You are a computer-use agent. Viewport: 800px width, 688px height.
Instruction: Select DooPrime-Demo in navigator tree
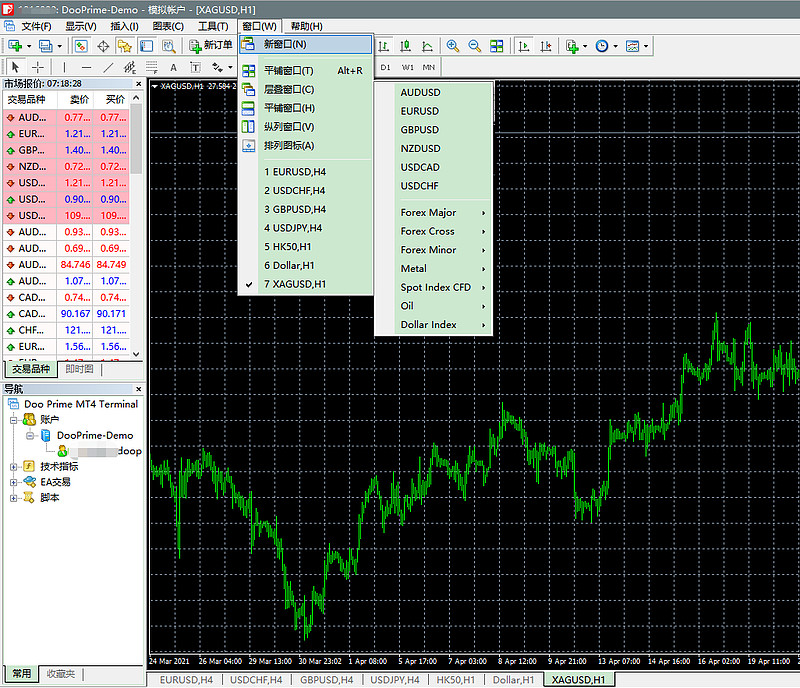point(94,436)
